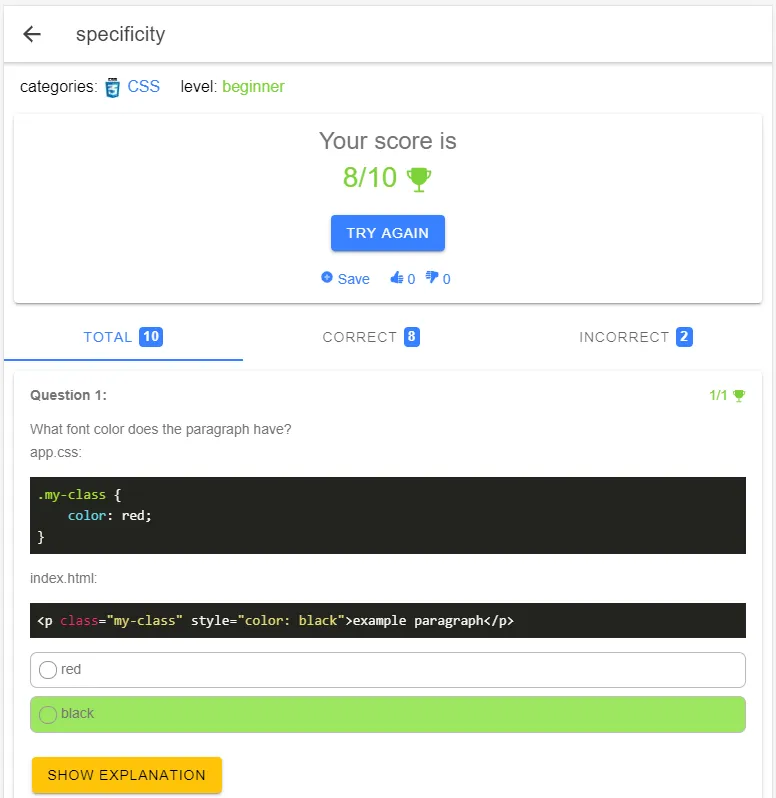
Task: Click the plus icon next to Save
Action: (x=327, y=277)
